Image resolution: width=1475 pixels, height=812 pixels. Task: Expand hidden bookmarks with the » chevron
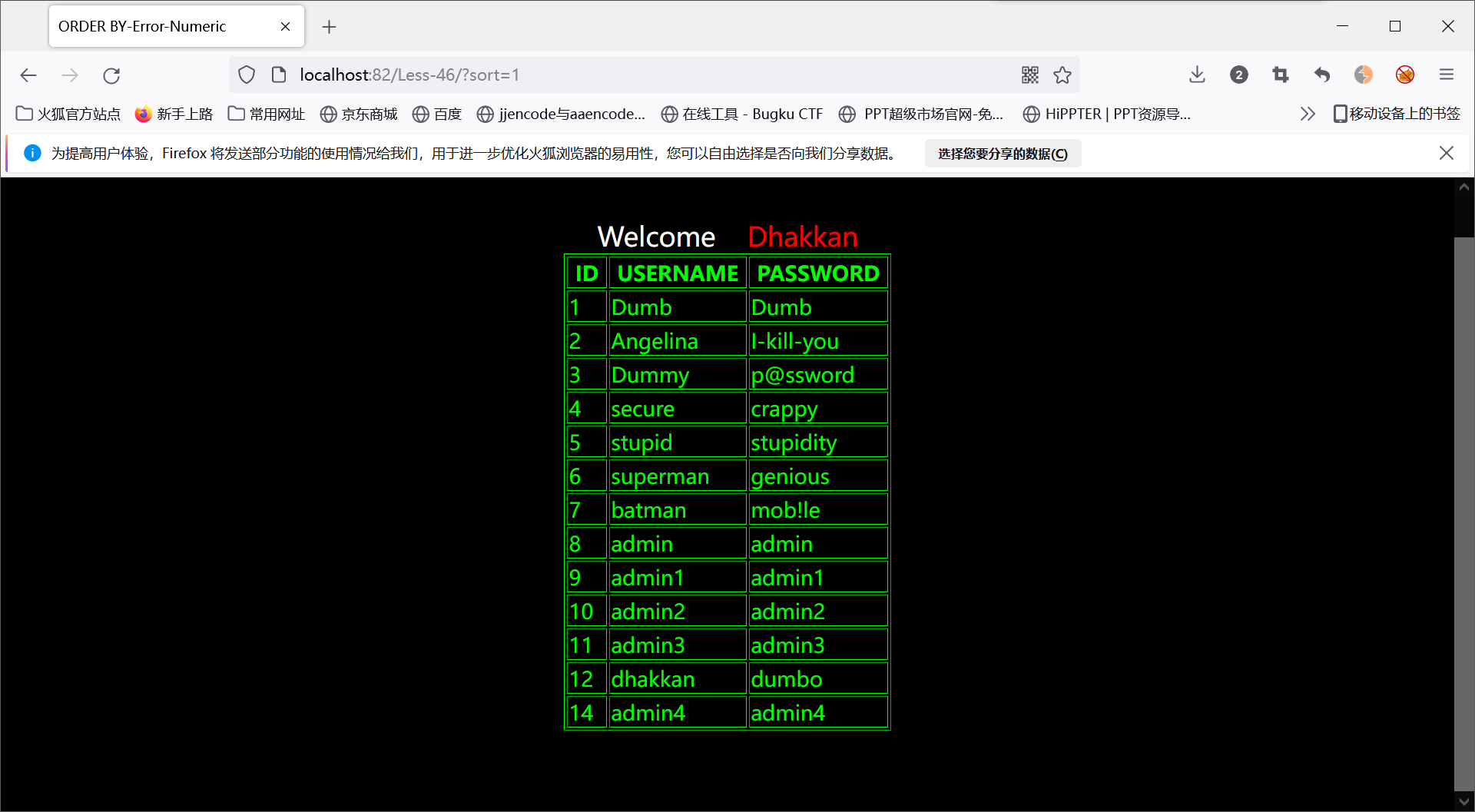pos(1308,113)
